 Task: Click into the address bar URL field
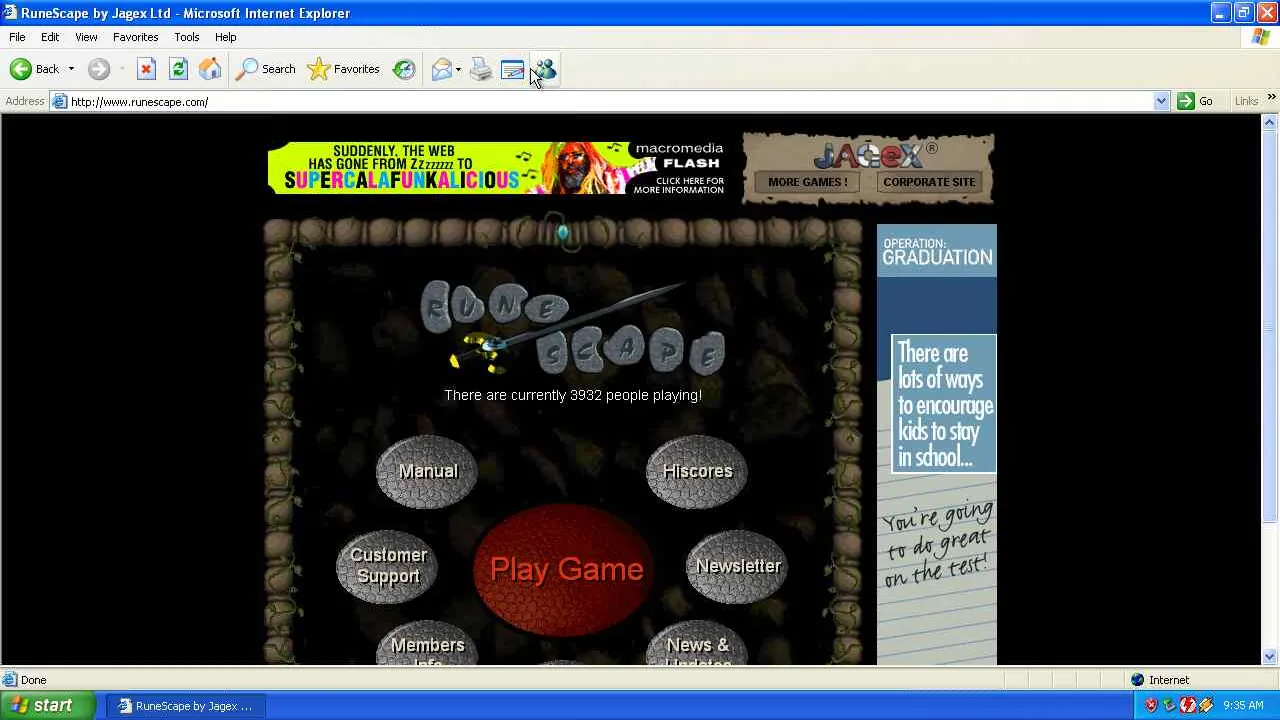[610, 101]
